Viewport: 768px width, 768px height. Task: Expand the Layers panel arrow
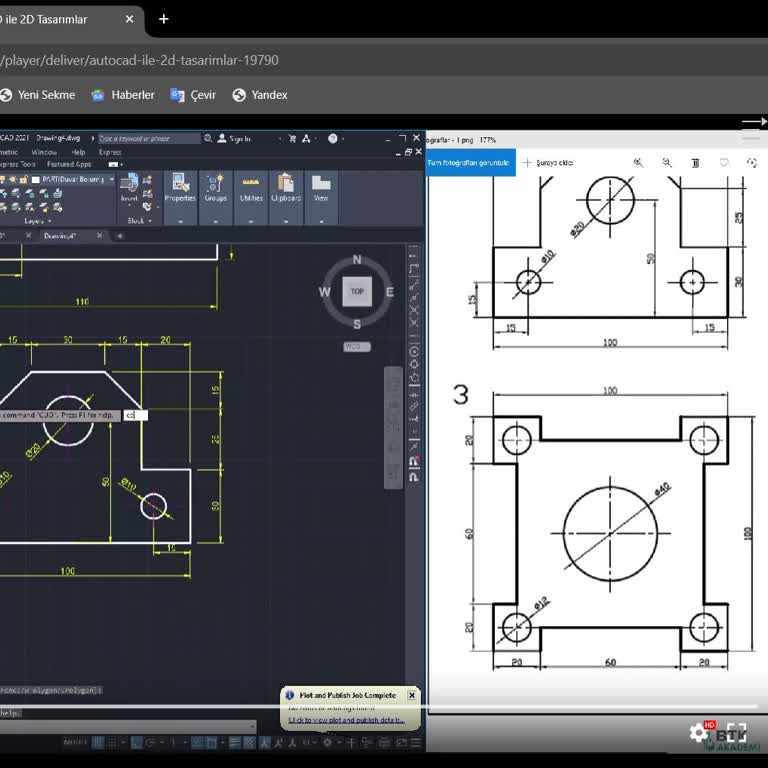click(50, 221)
